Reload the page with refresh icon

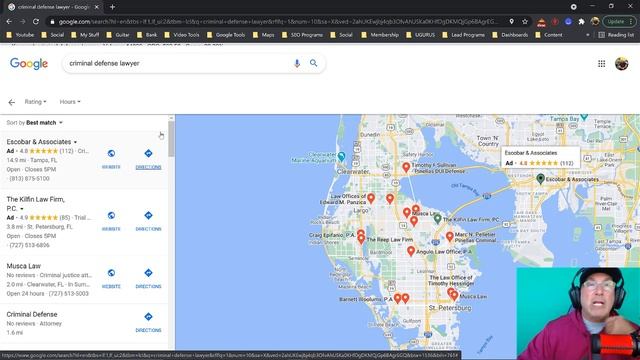click(36, 22)
